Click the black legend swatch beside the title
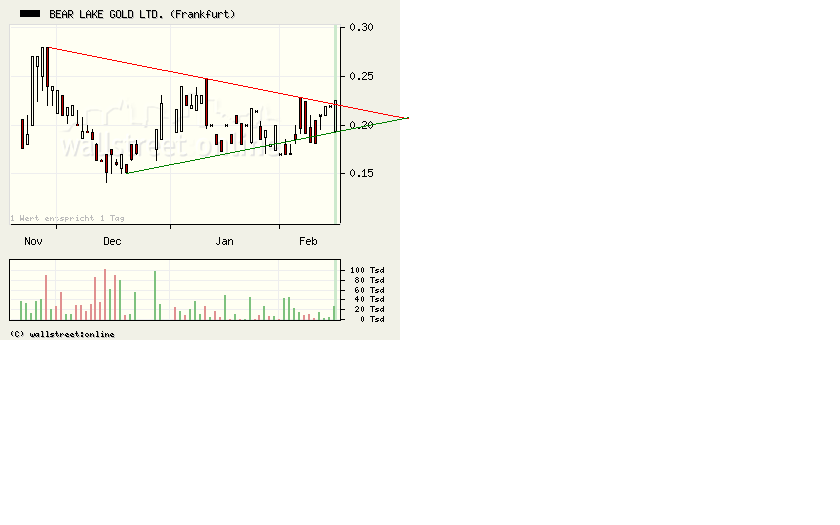The width and height of the screenshot is (840, 525). pyautogui.click(x=30, y=14)
